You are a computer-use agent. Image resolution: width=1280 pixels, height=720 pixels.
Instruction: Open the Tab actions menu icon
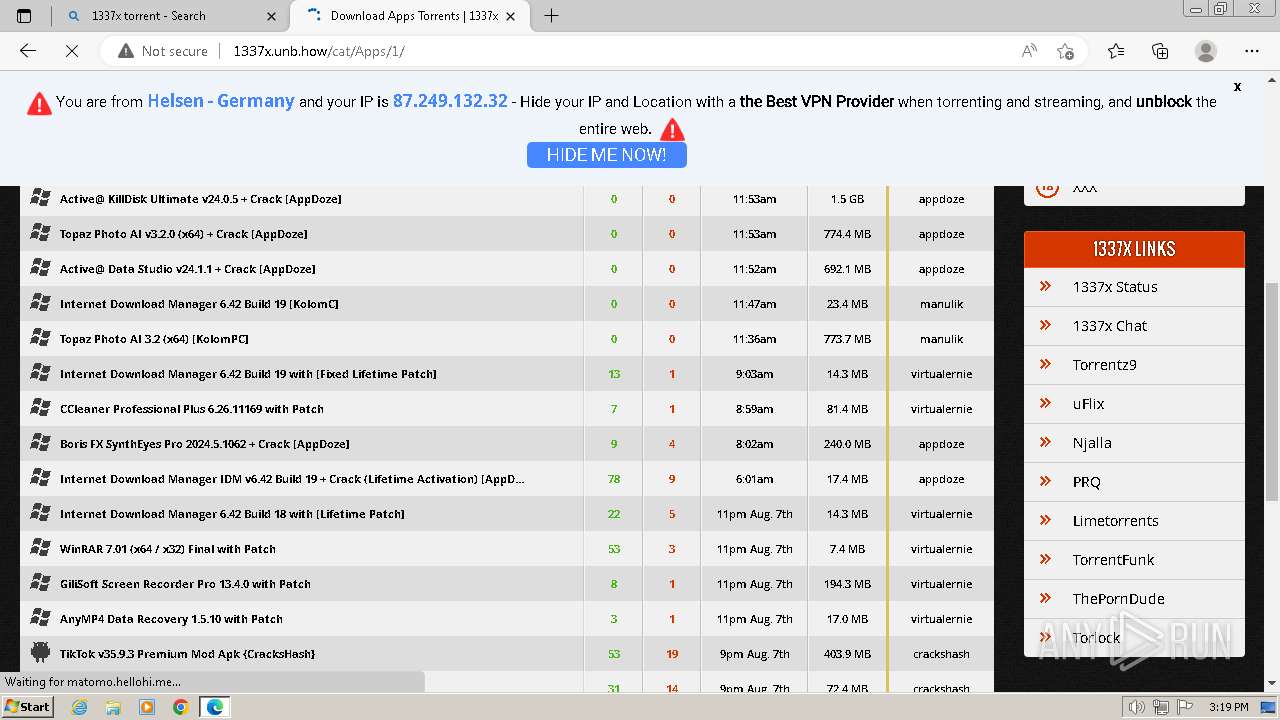point(24,15)
